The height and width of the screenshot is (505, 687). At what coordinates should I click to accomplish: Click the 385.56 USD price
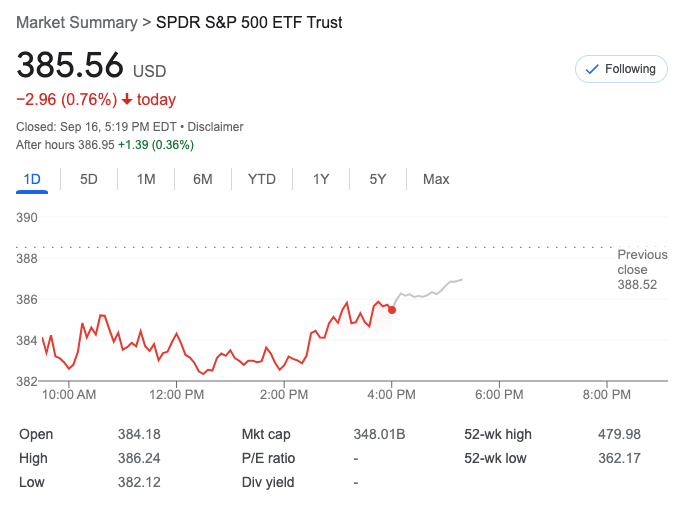(x=70, y=66)
